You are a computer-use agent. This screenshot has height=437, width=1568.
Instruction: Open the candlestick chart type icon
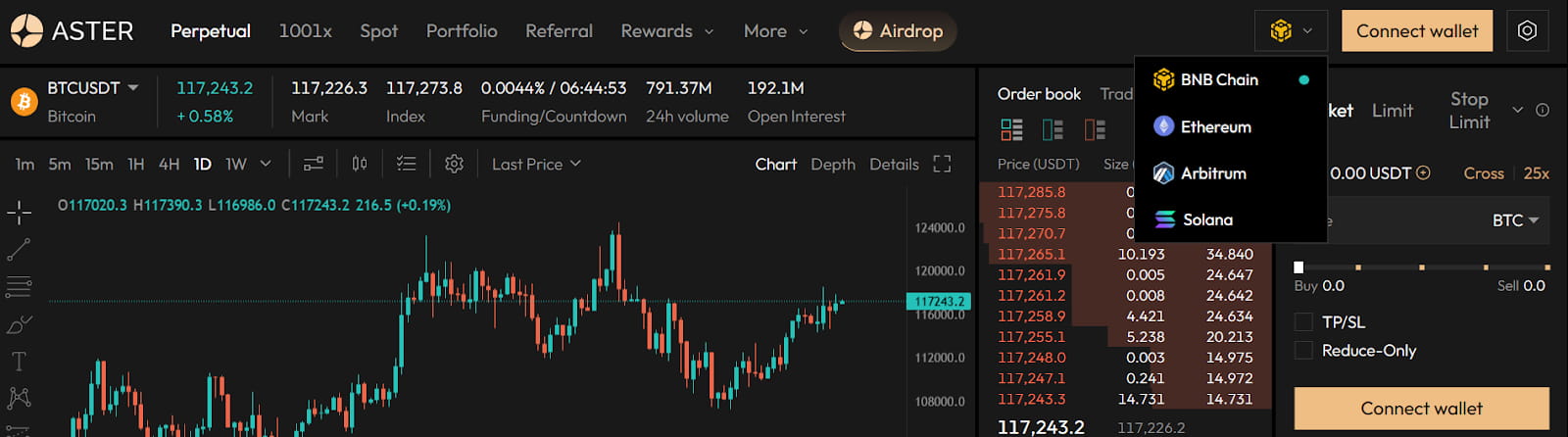pyautogui.click(x=360, y=164)
